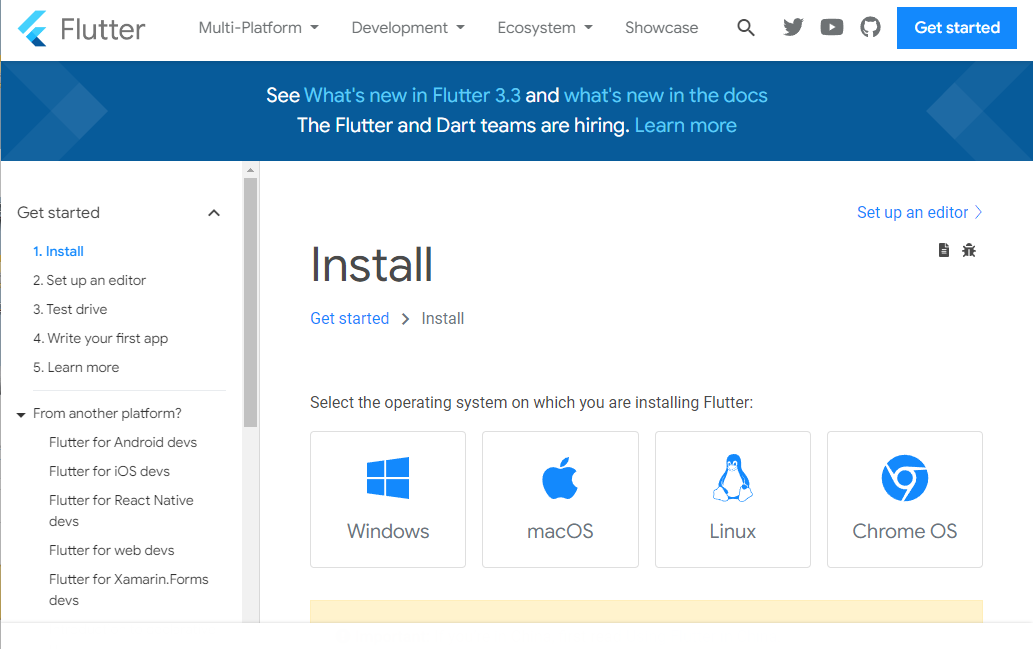
Task: Open the Multi-Platform dropdown menu
Action: [x=258, y=28]
